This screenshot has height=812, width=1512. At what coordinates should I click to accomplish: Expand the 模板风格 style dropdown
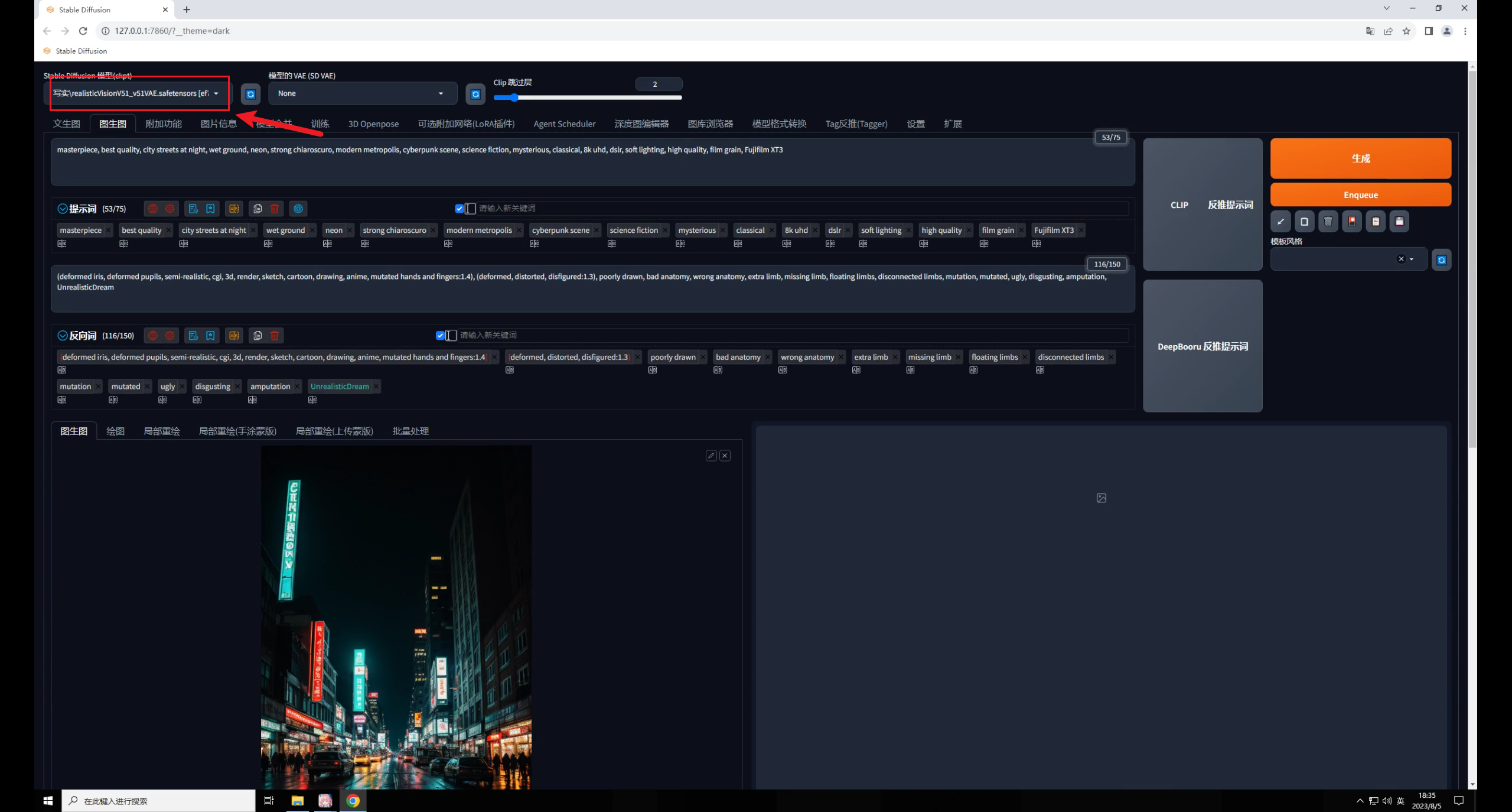pyautogui.click(x=1412, y=259)
